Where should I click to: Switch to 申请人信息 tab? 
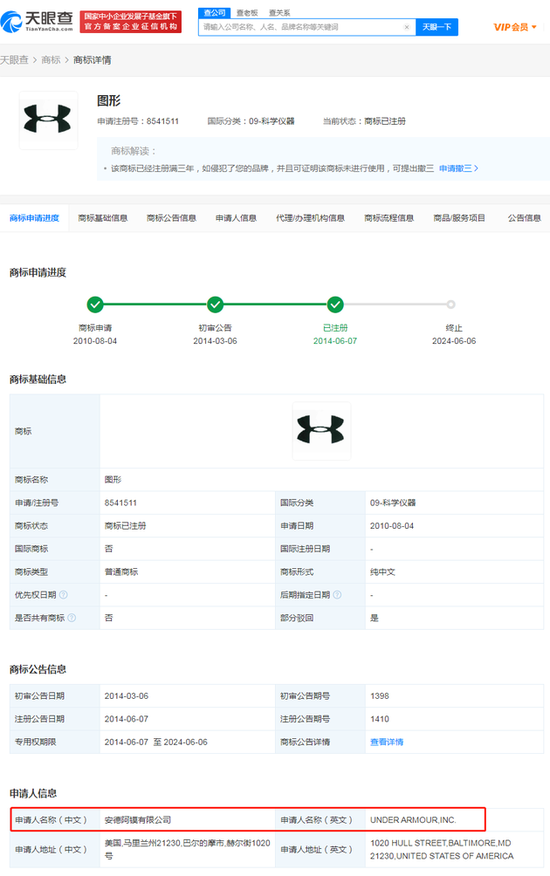(x=236, y=218)
